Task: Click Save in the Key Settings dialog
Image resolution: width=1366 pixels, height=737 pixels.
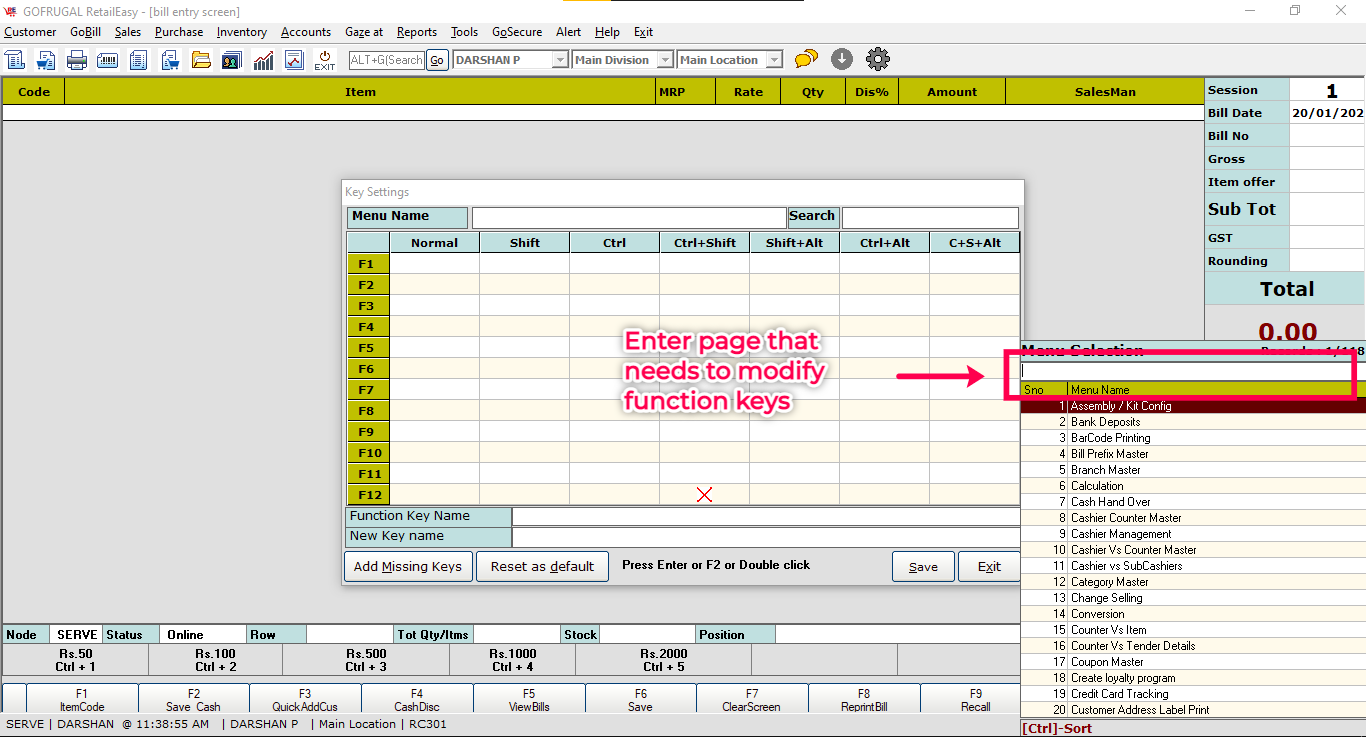Action: pos(923,566)
